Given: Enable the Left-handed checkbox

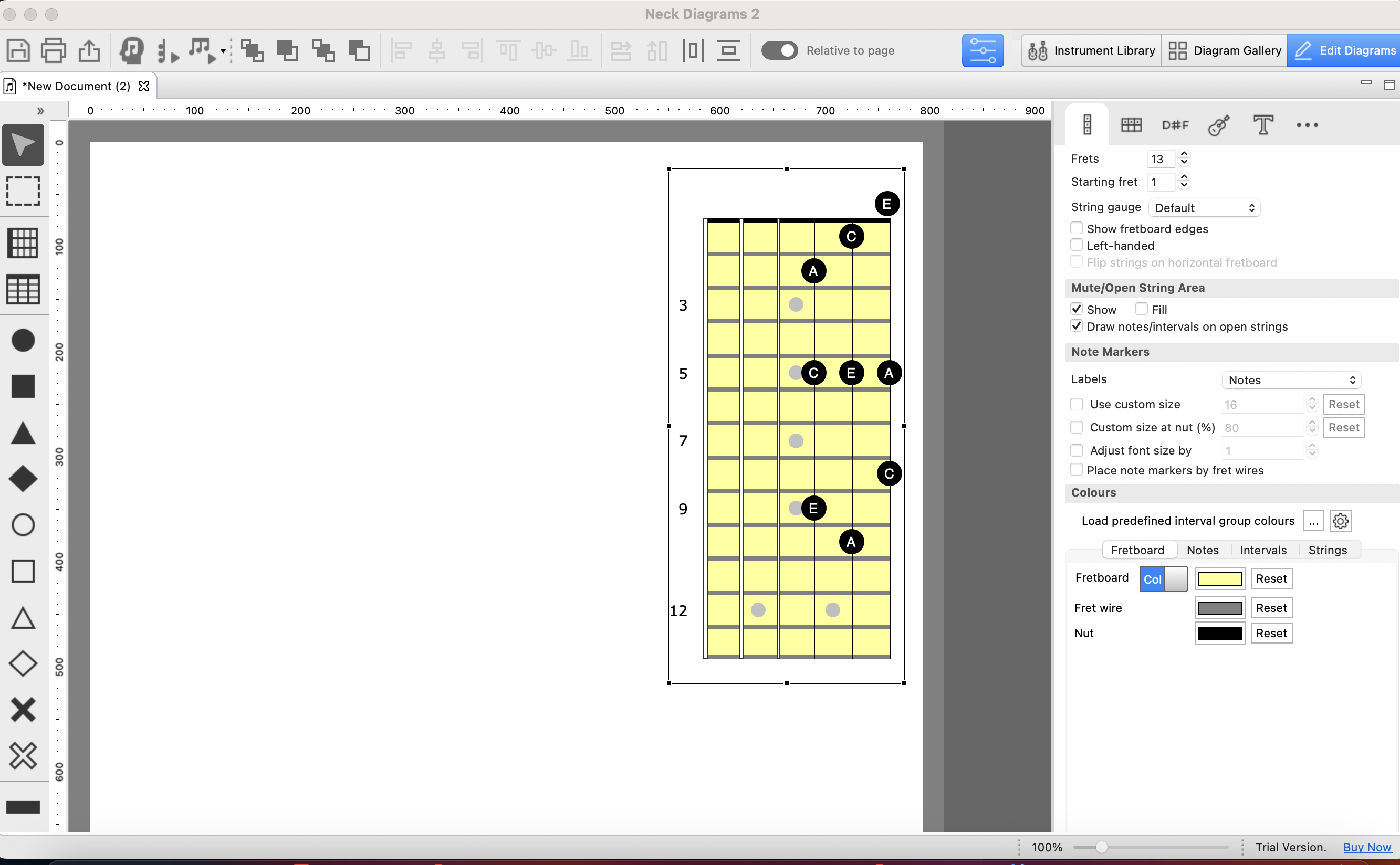Looking at the screenshot, I should tap(1077, 245).
